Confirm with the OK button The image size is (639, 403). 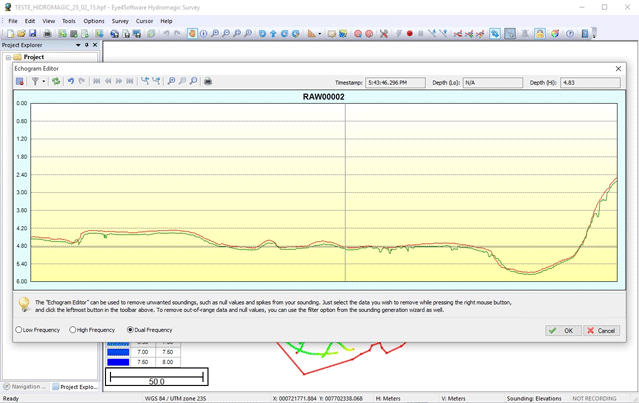pos(563,330)
